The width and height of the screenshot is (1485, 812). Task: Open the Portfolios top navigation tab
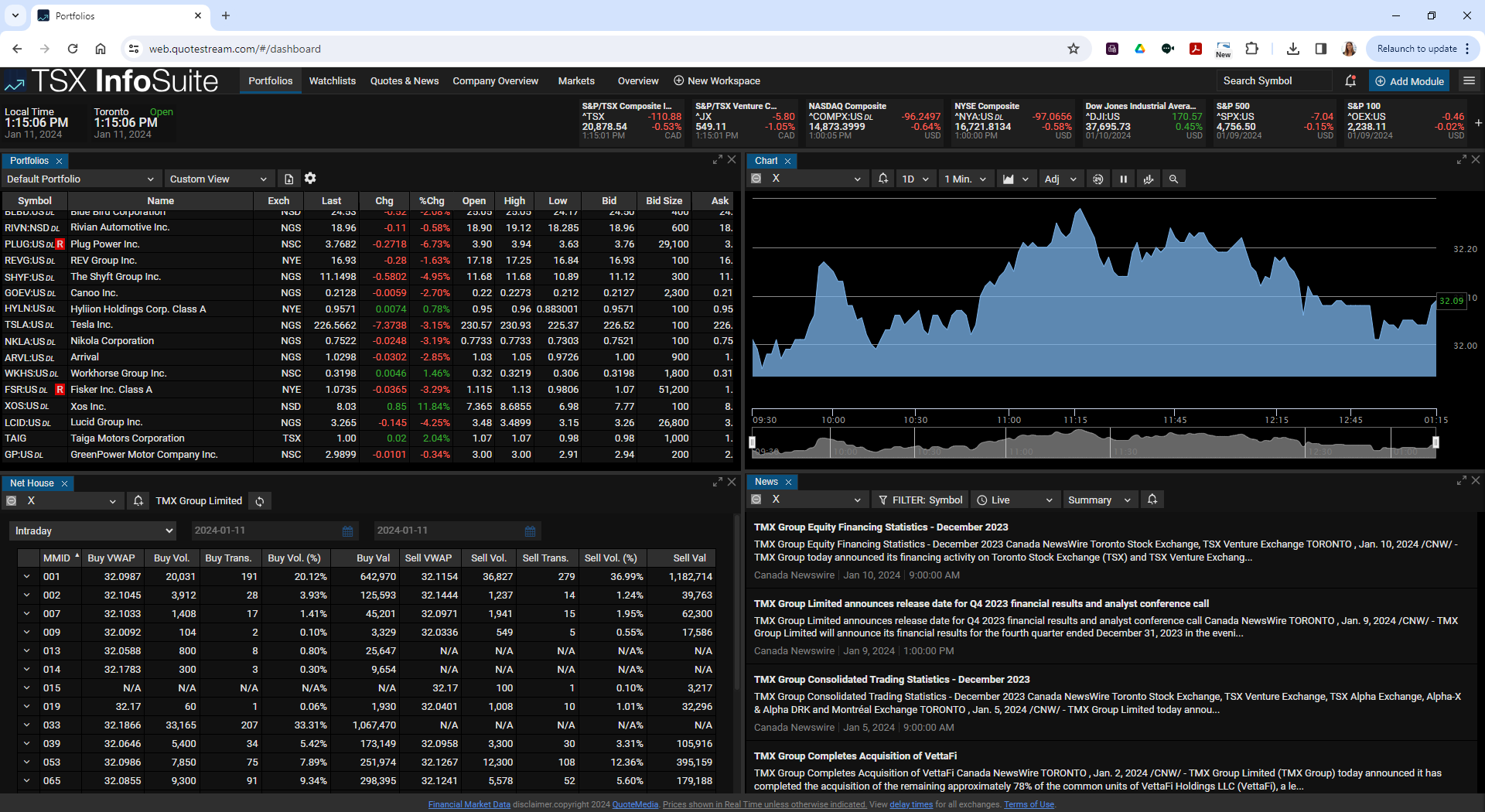[271, 80]
